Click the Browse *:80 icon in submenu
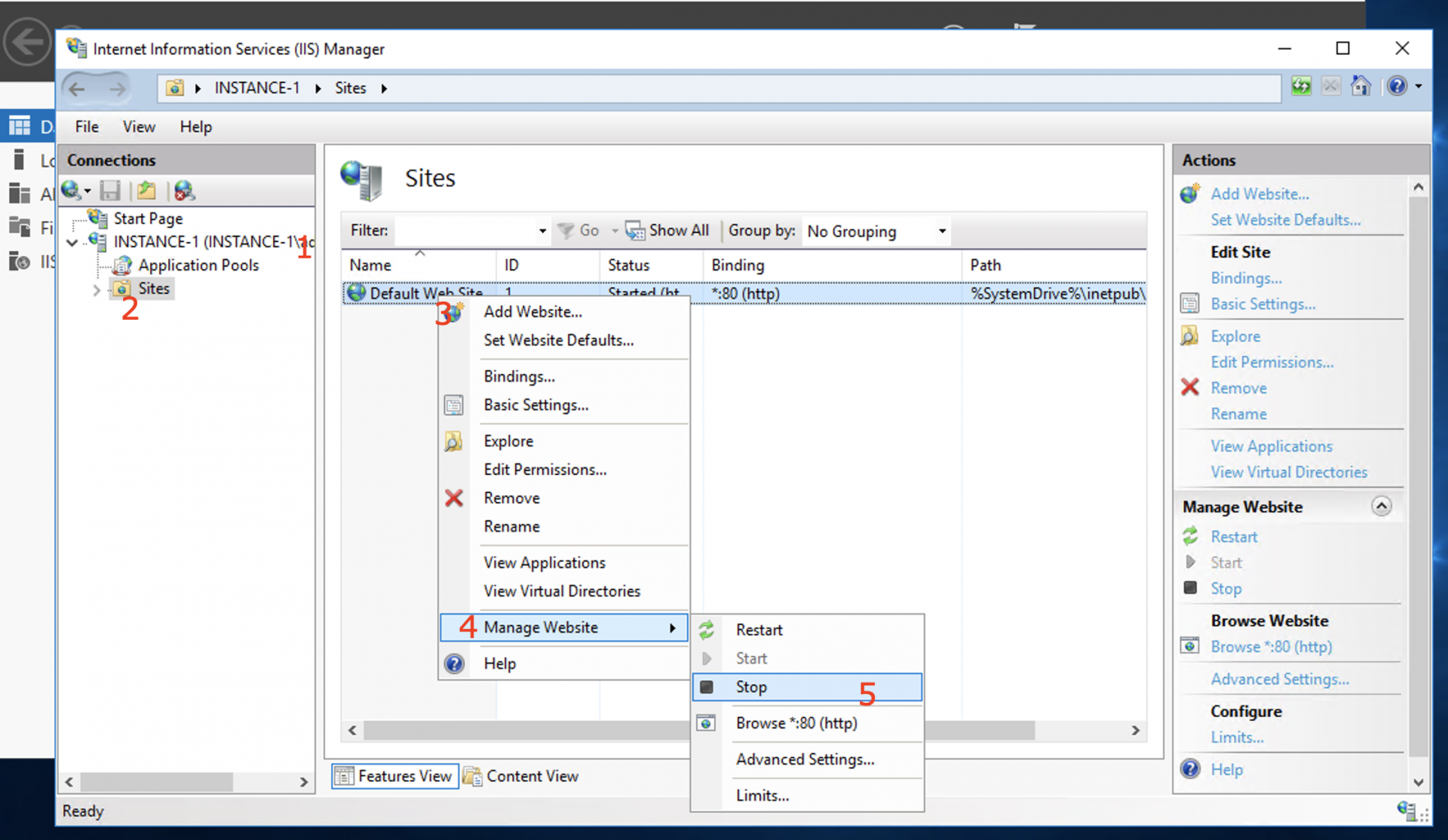 click(x=706, y=723)
